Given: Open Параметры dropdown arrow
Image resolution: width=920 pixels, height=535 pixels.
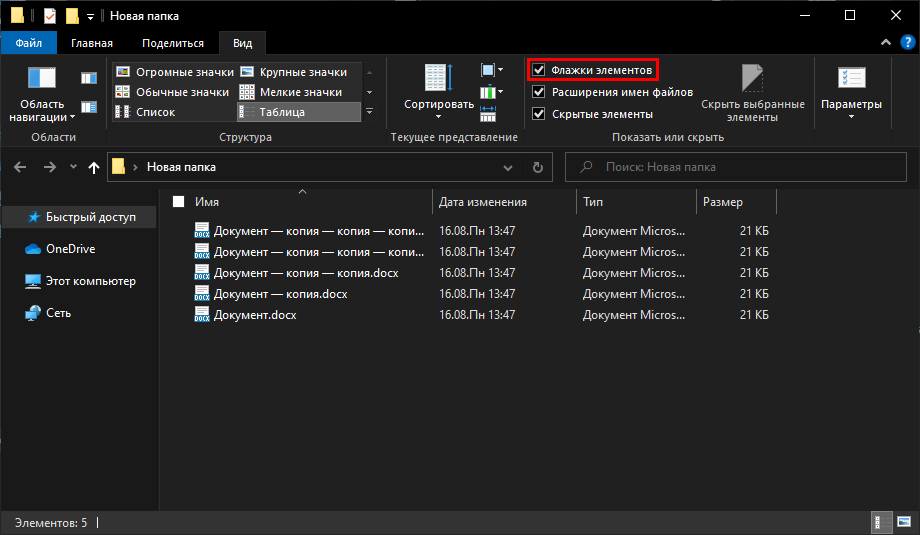Looking at the screenshot, I should pos(851,117).
